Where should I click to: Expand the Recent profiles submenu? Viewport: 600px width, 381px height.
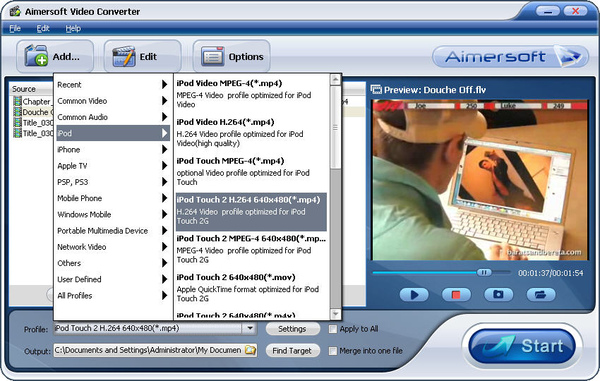pyautogui.click(x=112, y=85)
